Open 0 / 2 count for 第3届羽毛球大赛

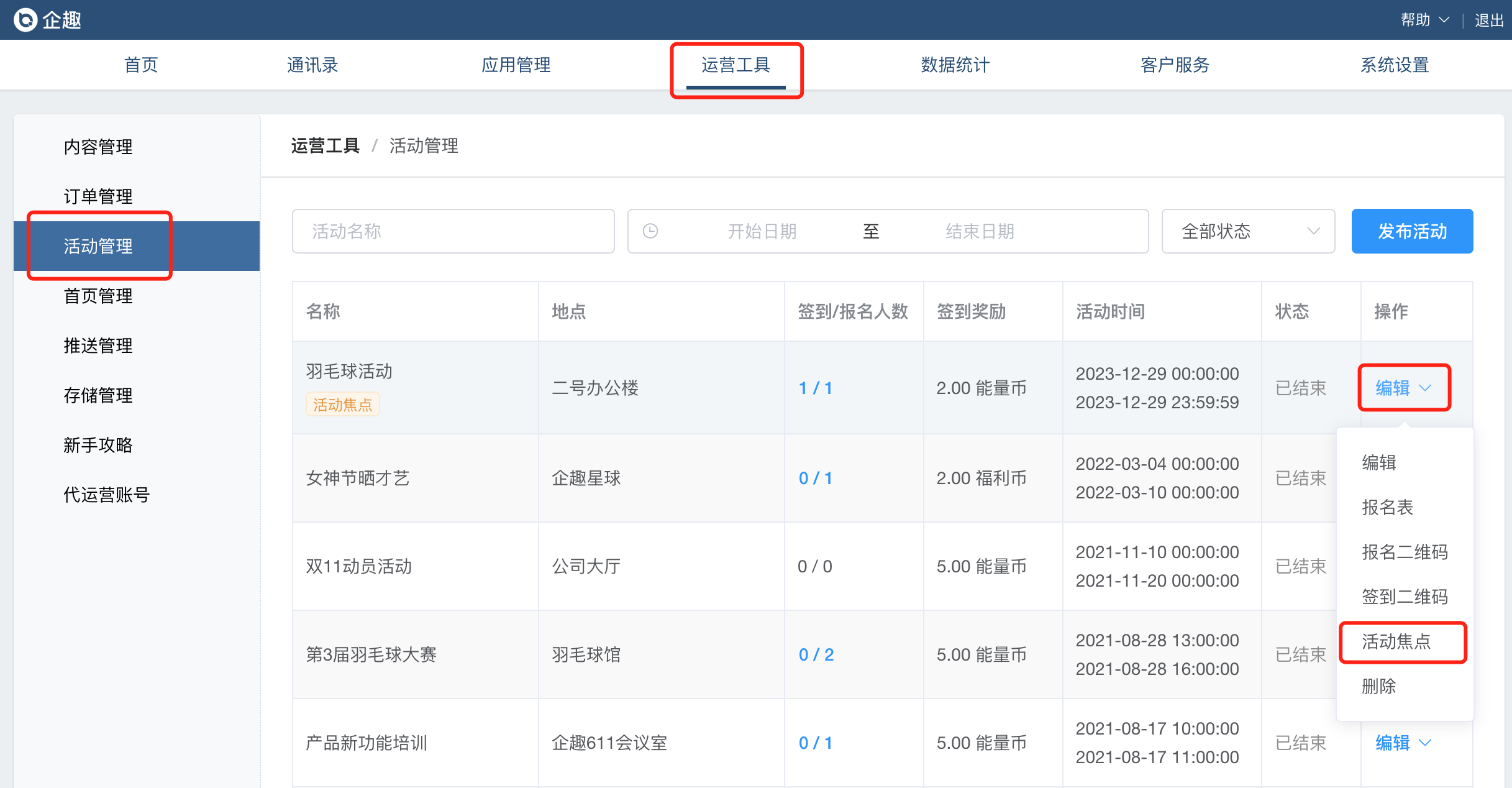click(816, 654)
